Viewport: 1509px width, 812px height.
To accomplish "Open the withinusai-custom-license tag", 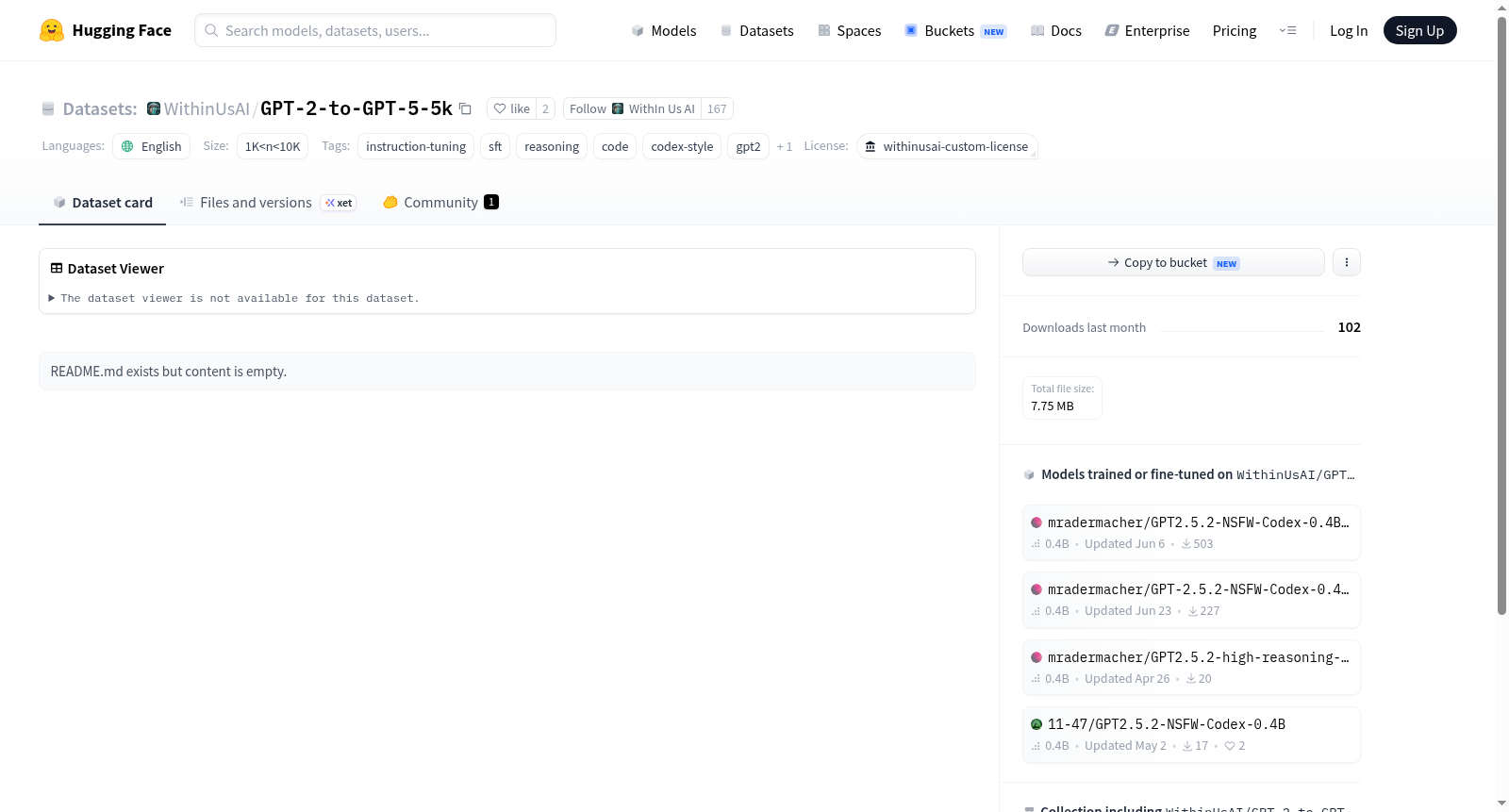I will coord(947,146).
